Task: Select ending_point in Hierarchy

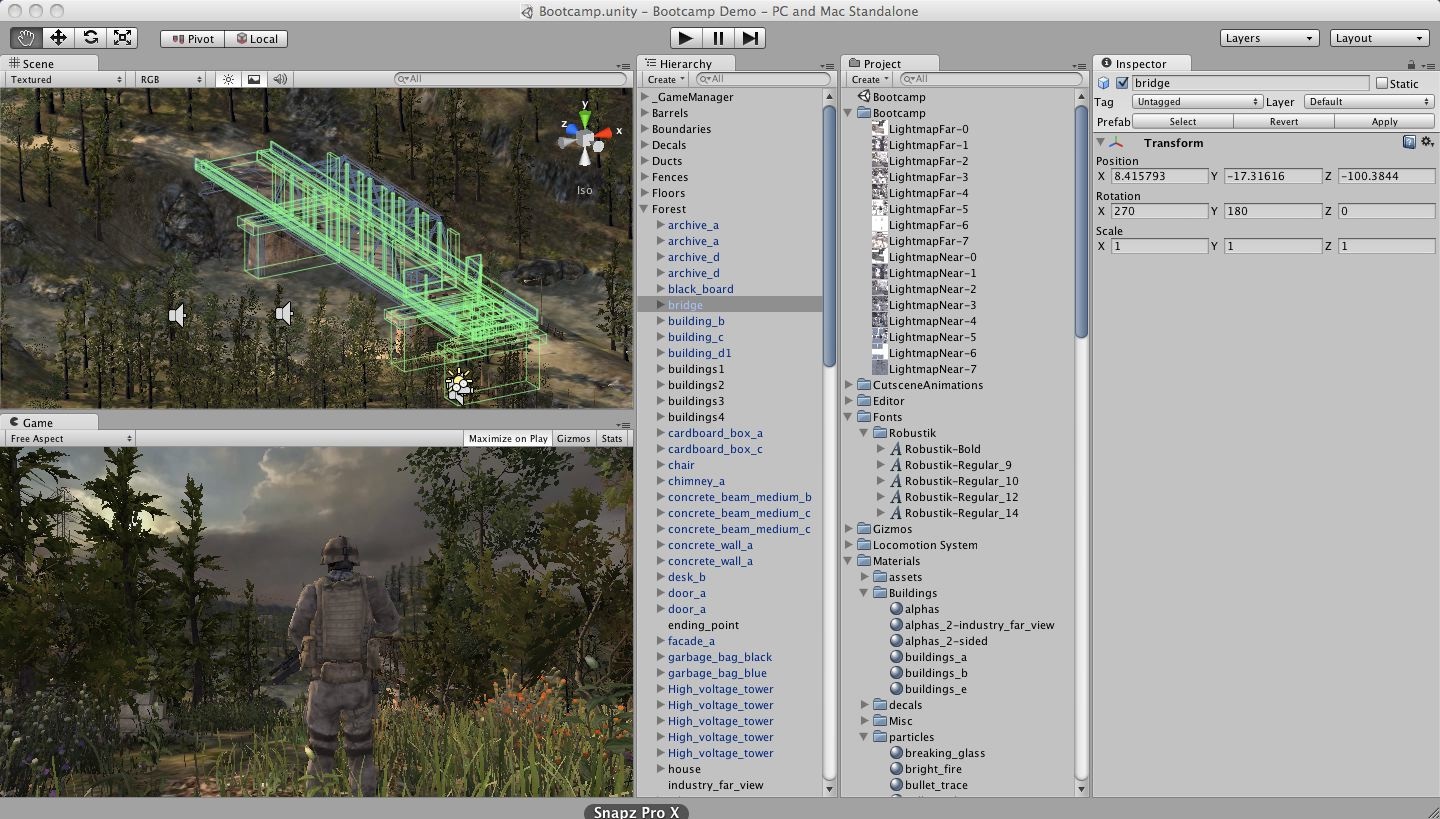Action: pos(703,625)
